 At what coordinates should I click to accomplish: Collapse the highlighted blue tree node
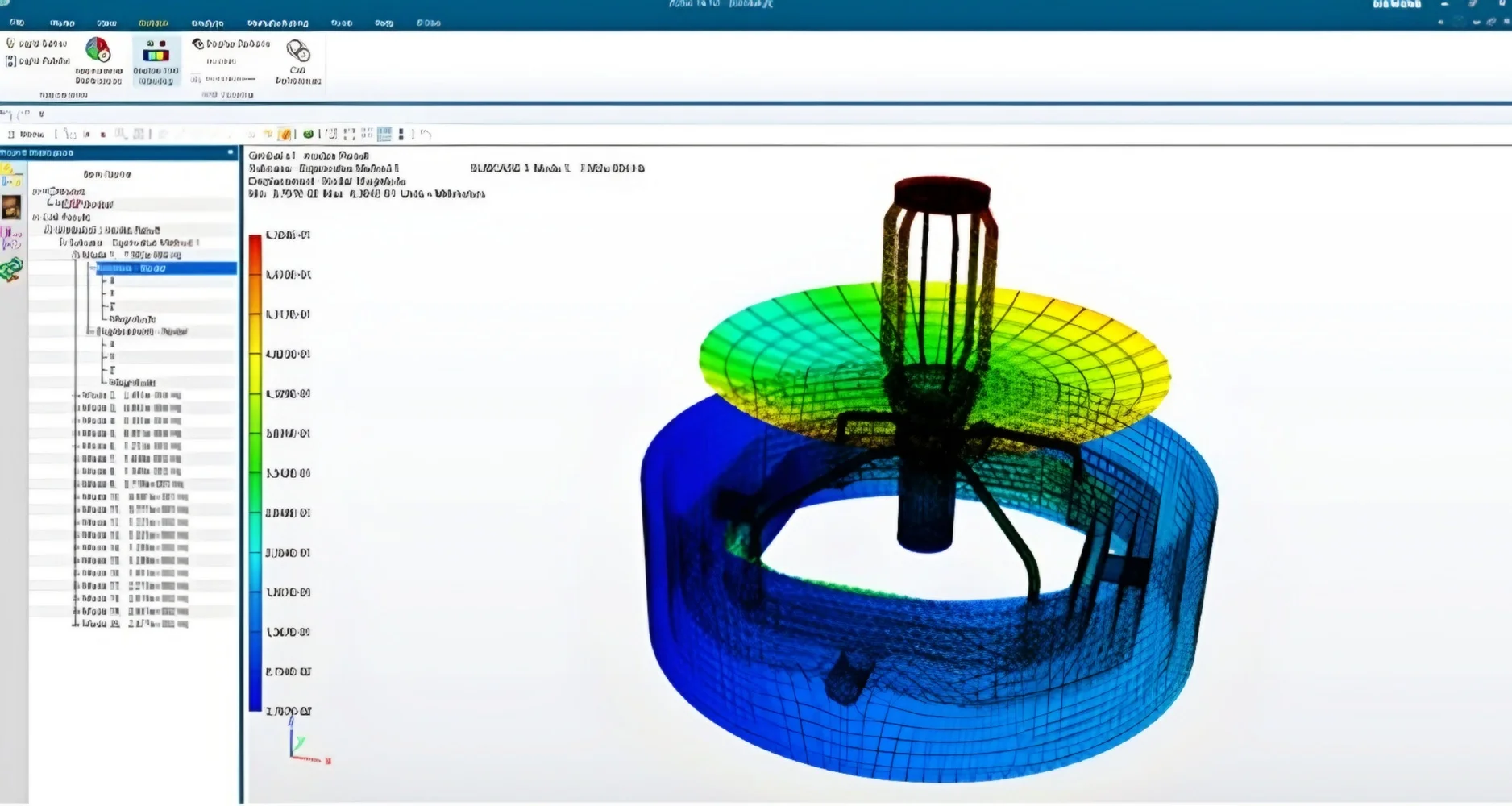pyautogui.click(x=92, y=268)
